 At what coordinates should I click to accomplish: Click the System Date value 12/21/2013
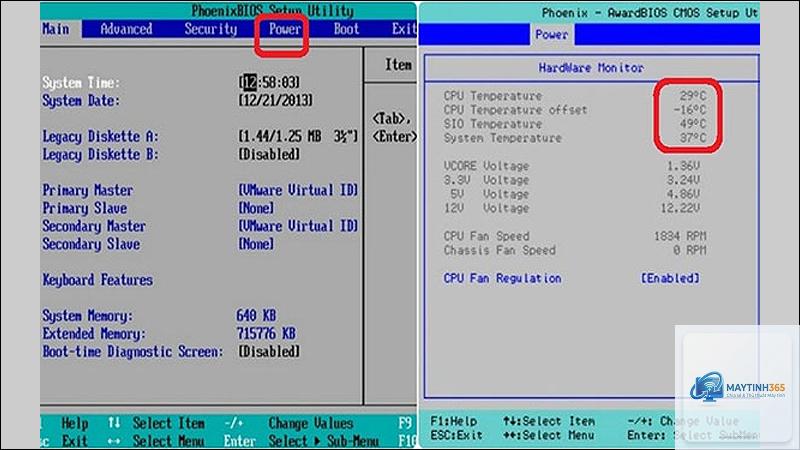pyautogui.click(x=276, y=101)
